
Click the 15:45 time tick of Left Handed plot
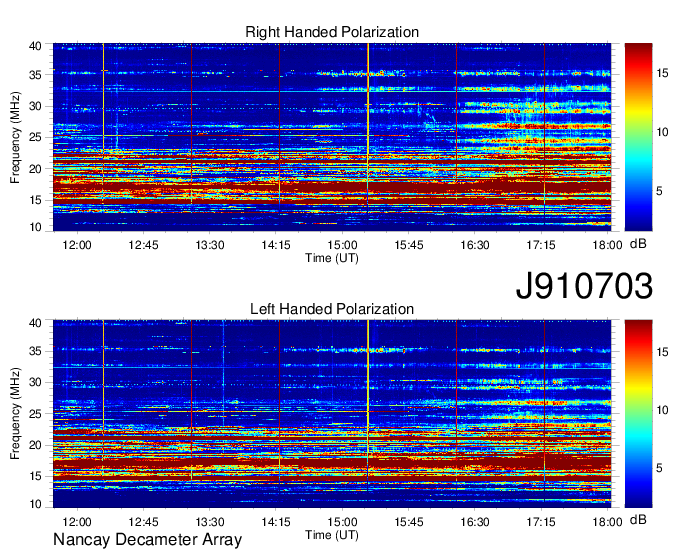(409, 522)
